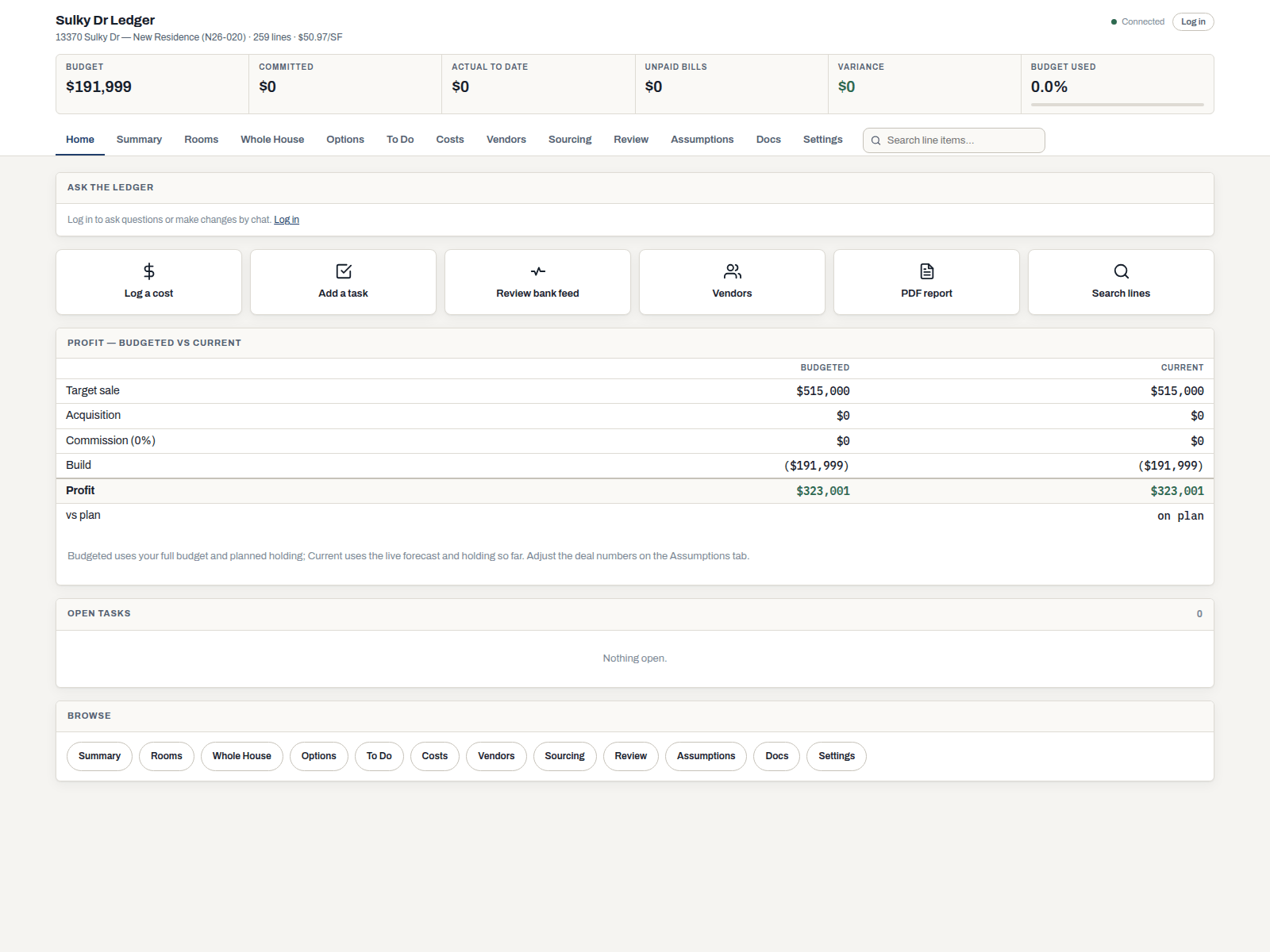Viewport: 1270px width, 952px height.
Task: Select the Sourcing tab
Action: click(x=570, y=140)
